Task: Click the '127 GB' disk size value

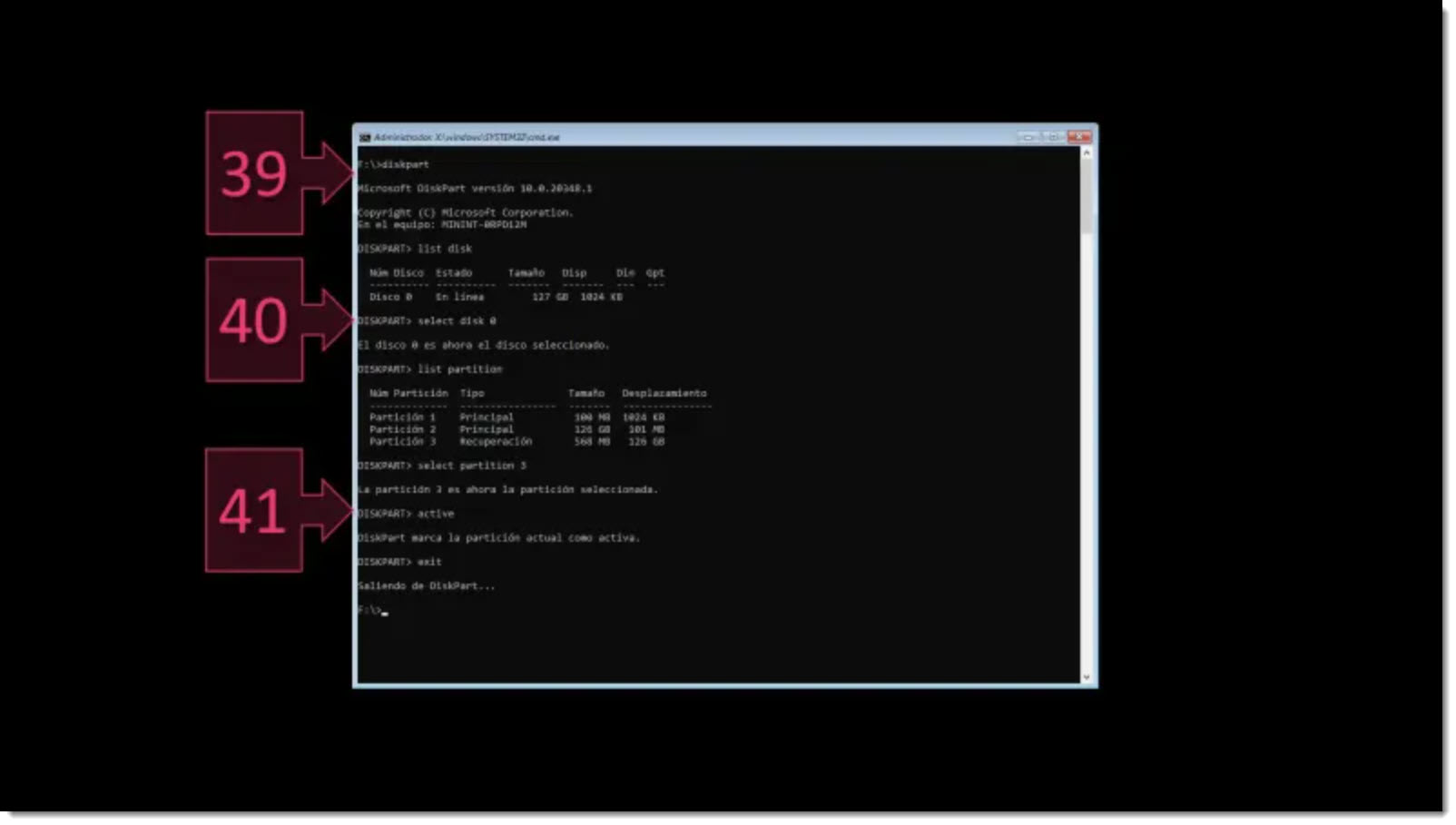Action: coord(550,297)
